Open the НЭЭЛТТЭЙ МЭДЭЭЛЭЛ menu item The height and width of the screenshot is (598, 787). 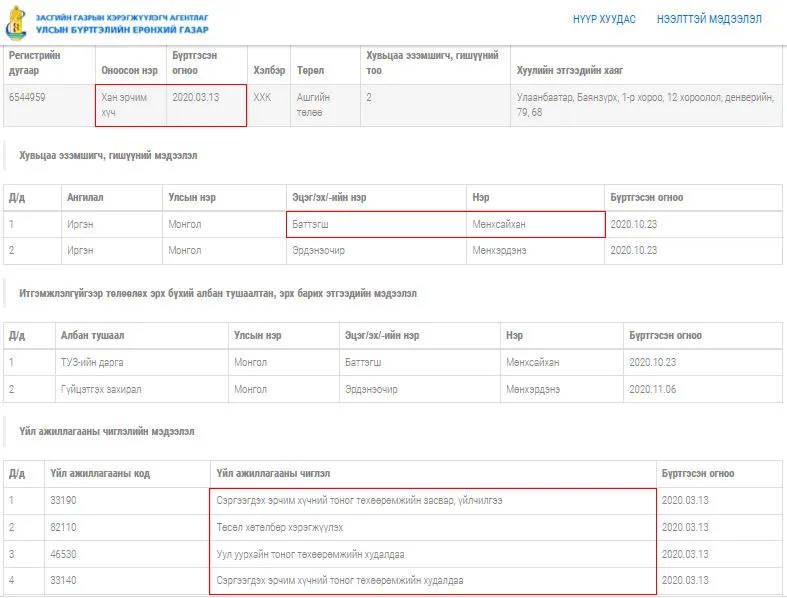[709, 19]
